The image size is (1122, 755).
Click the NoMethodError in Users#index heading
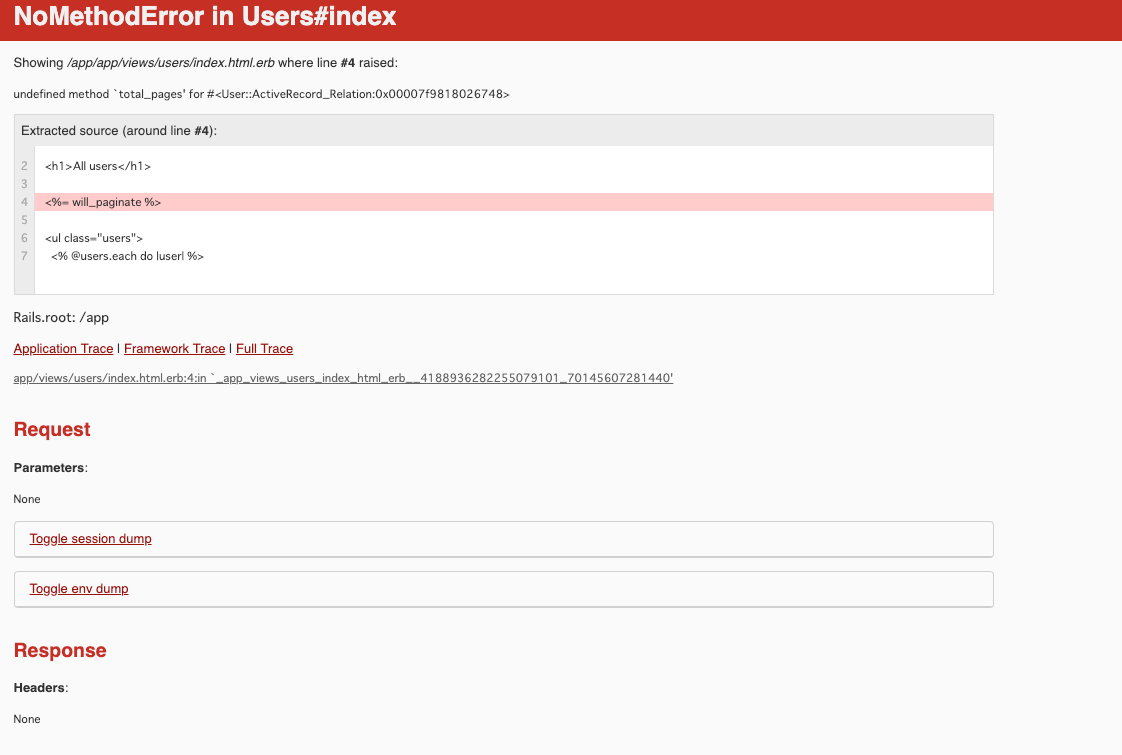tap(205, 16)
